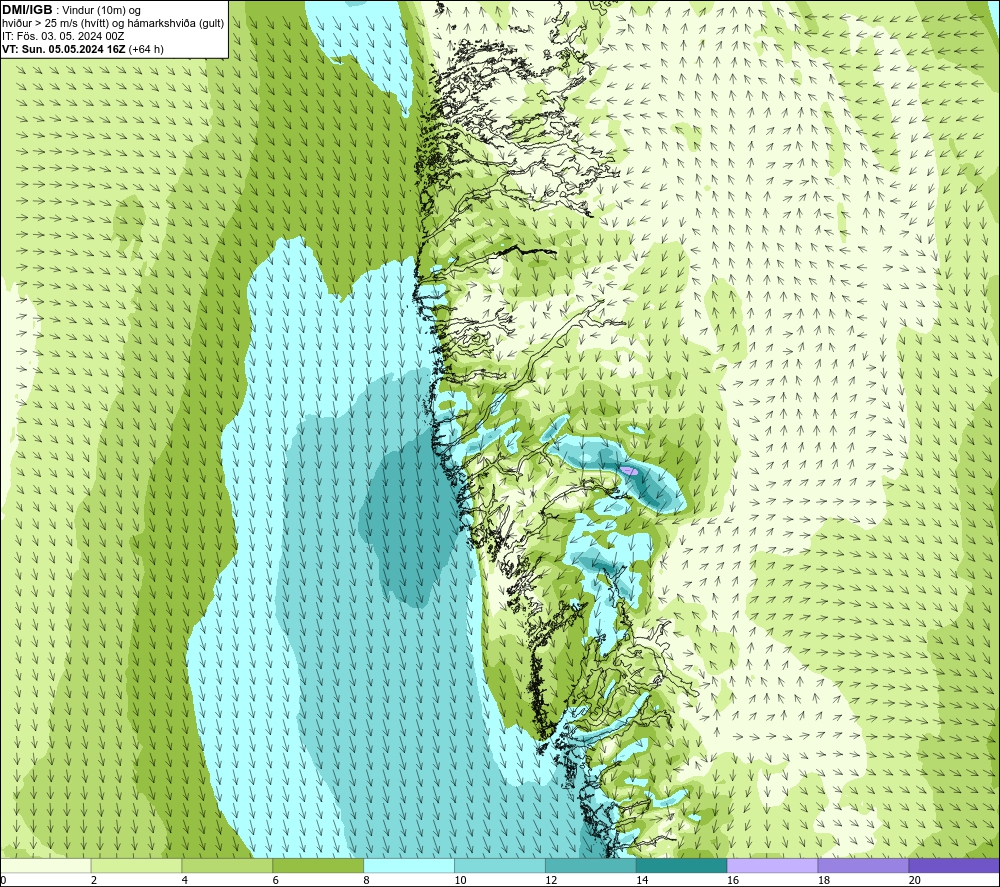Click the 12–14 m/s teal legend swatch
1000x887 pixels.
591,866
